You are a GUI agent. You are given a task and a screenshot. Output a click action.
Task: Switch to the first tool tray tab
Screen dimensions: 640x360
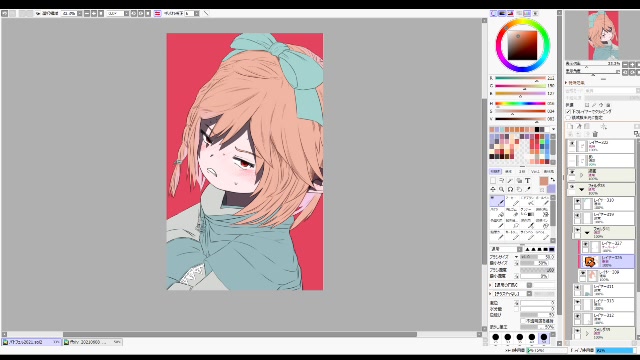tap(495, 171)
